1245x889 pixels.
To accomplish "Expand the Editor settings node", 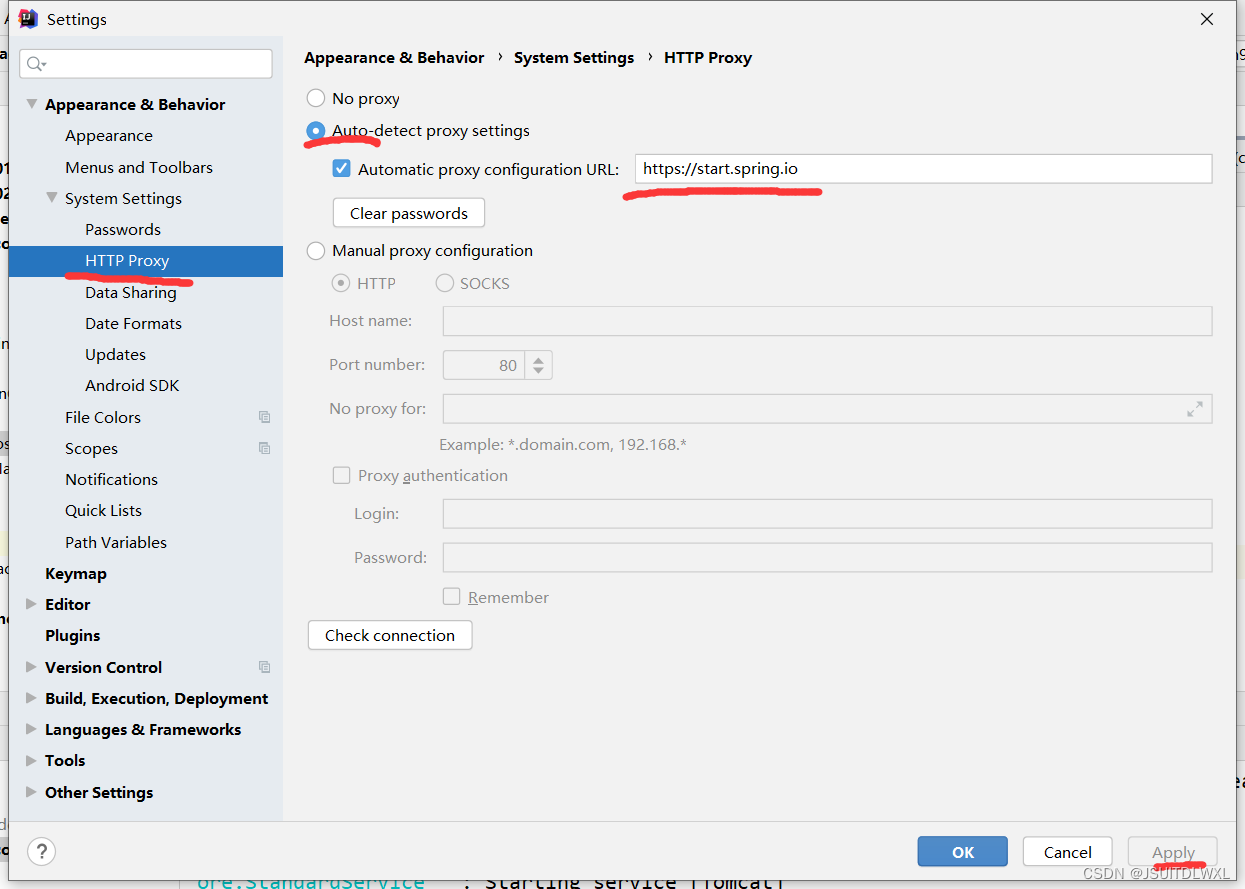I will click(x=30, y=604).
